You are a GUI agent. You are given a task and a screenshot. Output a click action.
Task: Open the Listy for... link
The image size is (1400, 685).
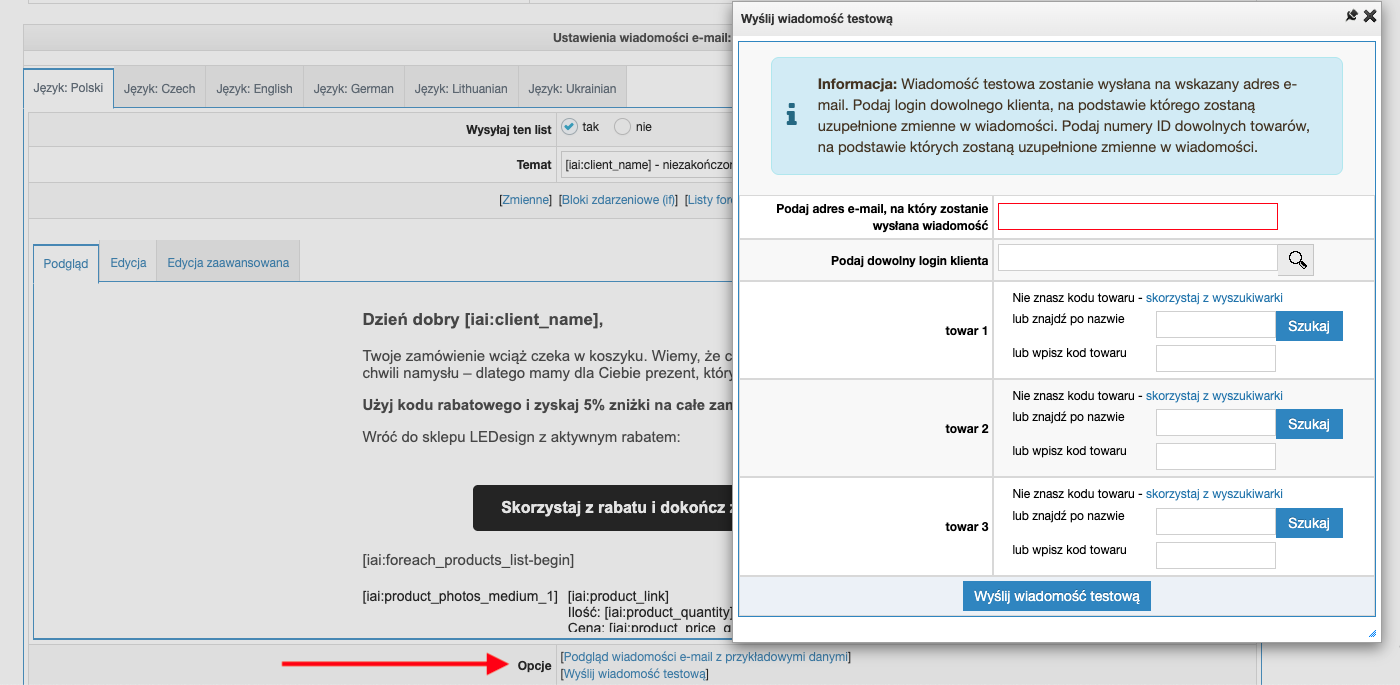point(709,200)
